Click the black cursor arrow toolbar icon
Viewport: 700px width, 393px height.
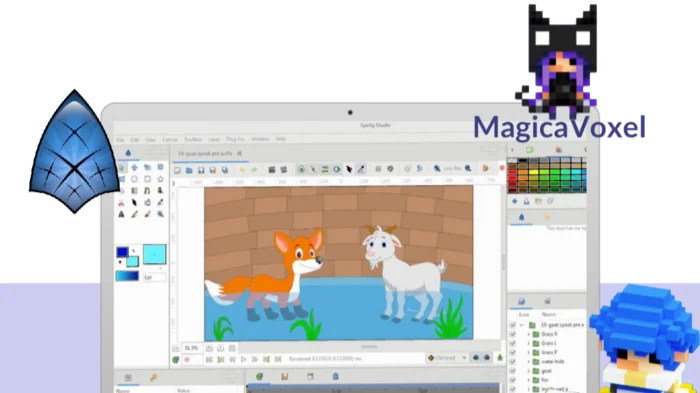coord(349,169)
